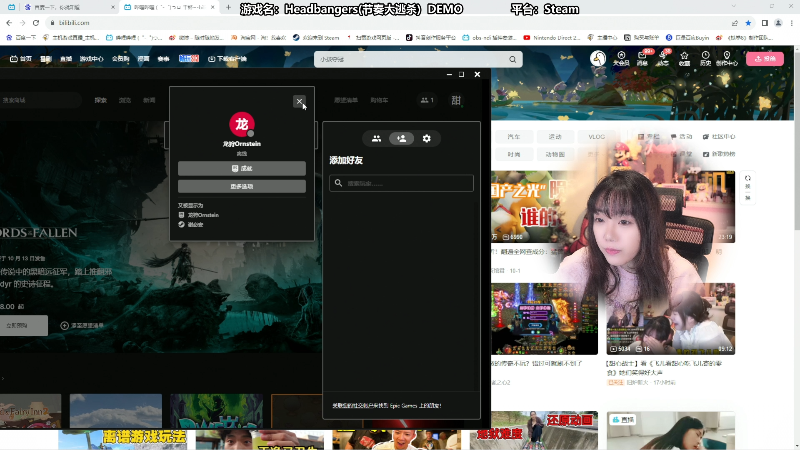Focus the Epic store search field
Screen dimensions: 800x450
[40, 100]
